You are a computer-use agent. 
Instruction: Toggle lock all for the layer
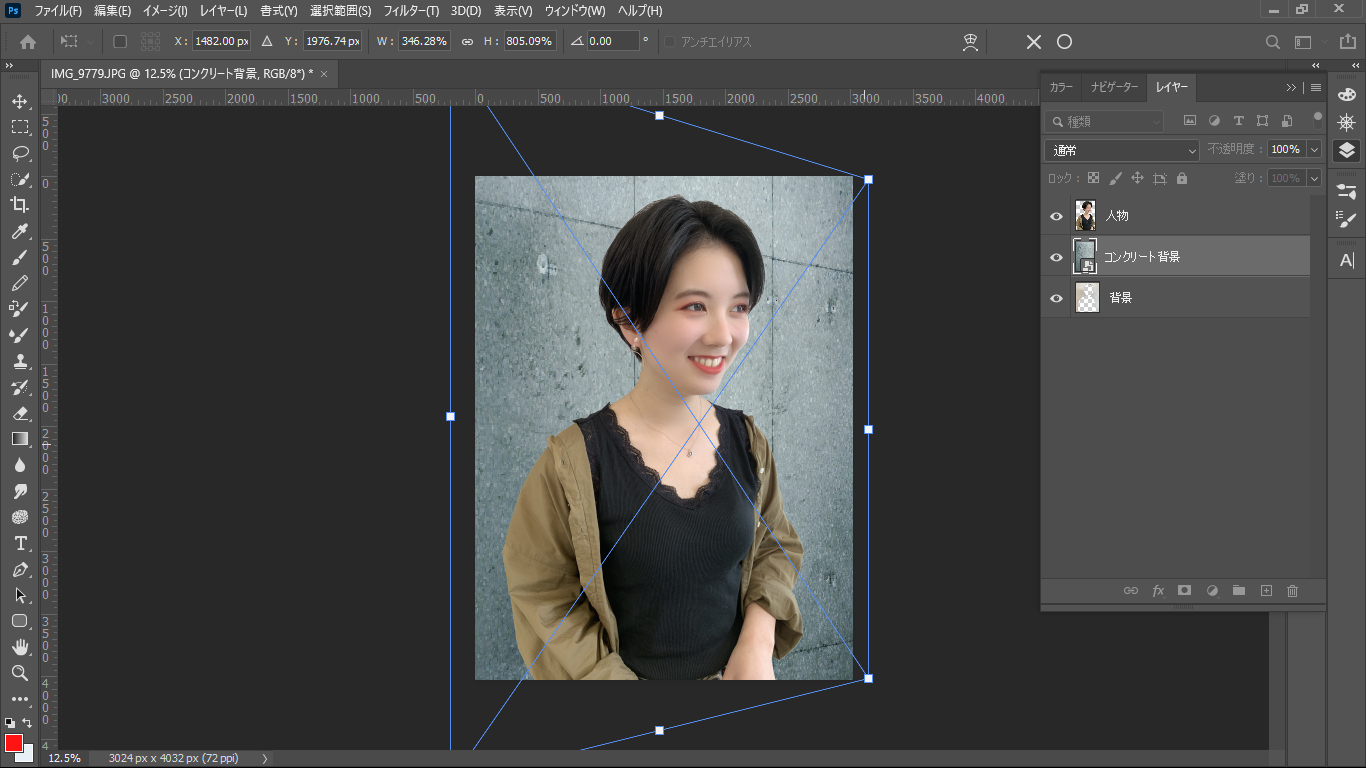(1182, 178)
